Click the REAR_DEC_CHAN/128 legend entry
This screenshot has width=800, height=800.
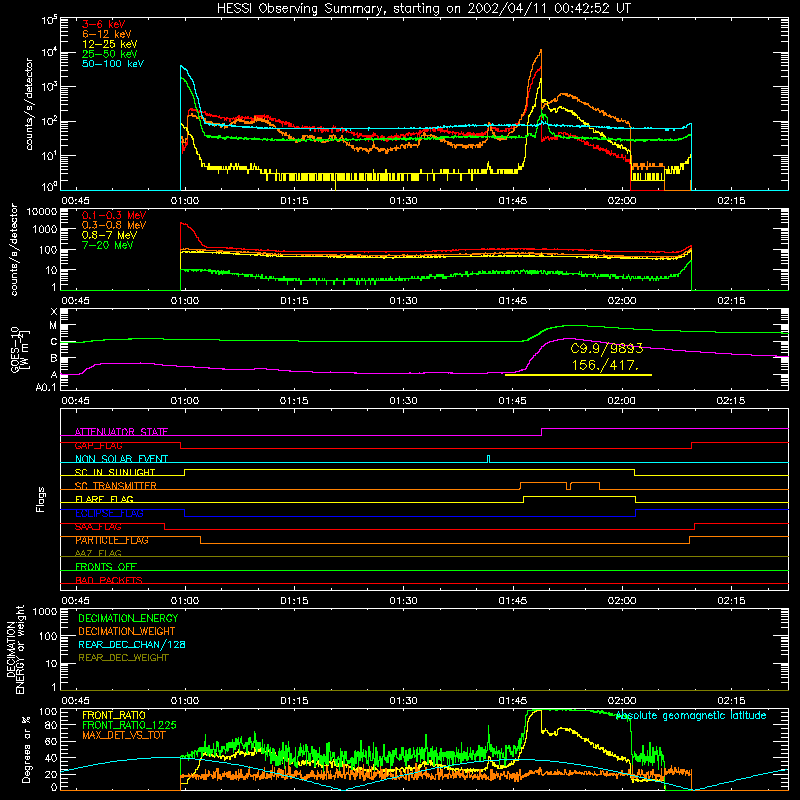point(132,644)
